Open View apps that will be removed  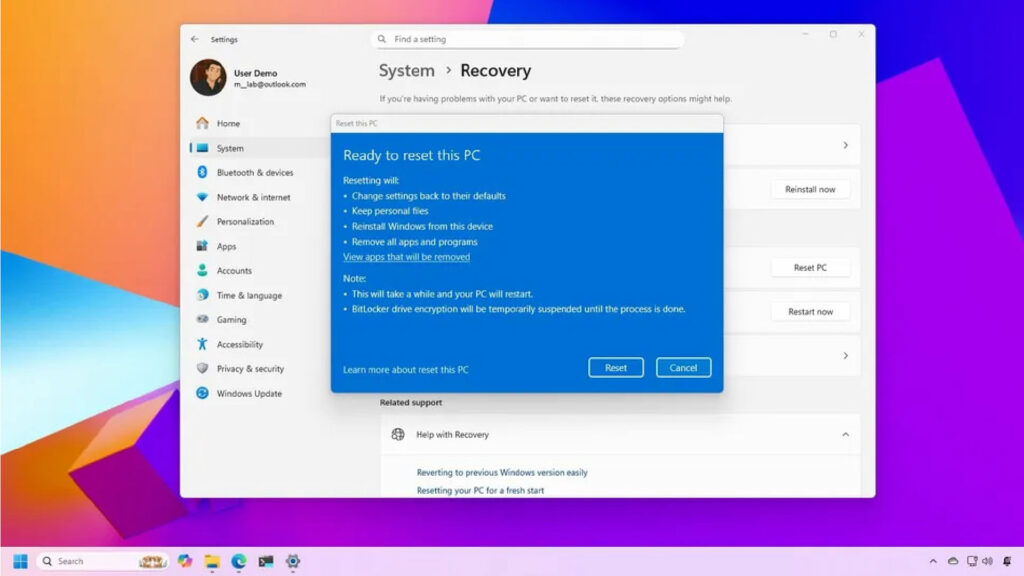[406, 257]
